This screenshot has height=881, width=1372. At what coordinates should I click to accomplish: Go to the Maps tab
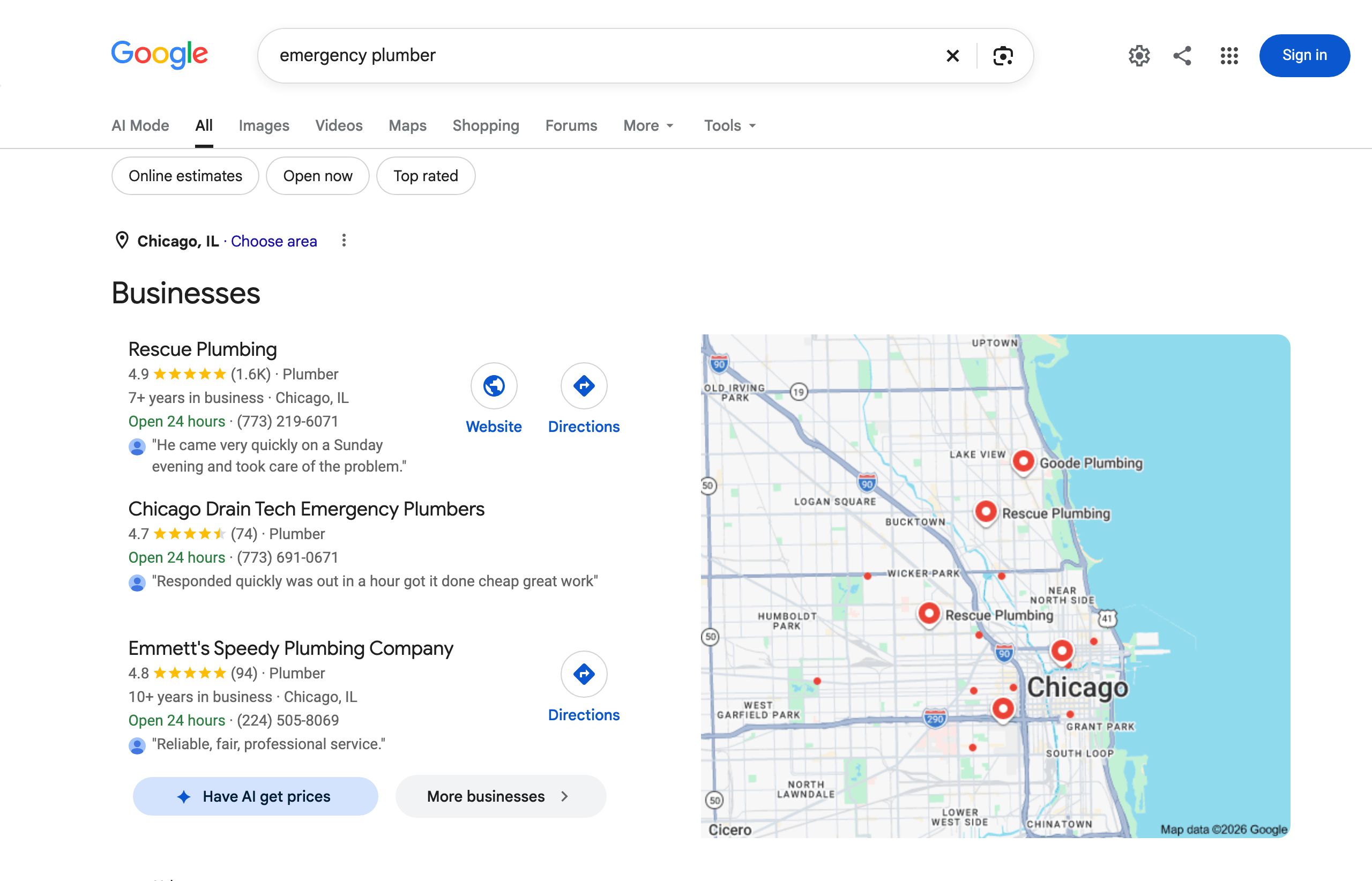[x=407, y=125]
